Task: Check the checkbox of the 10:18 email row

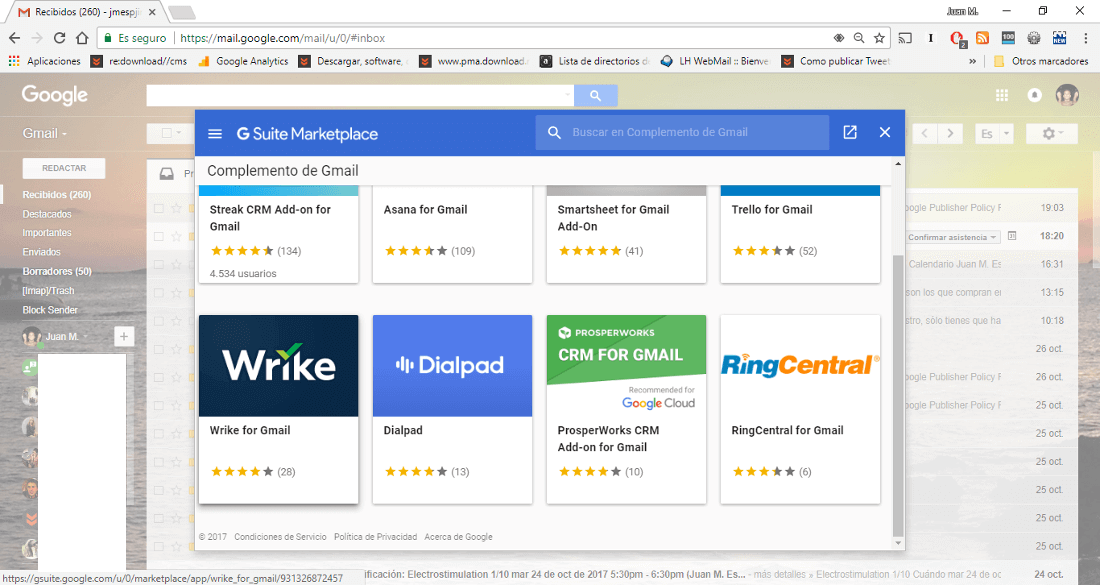Action: [159, 321]
